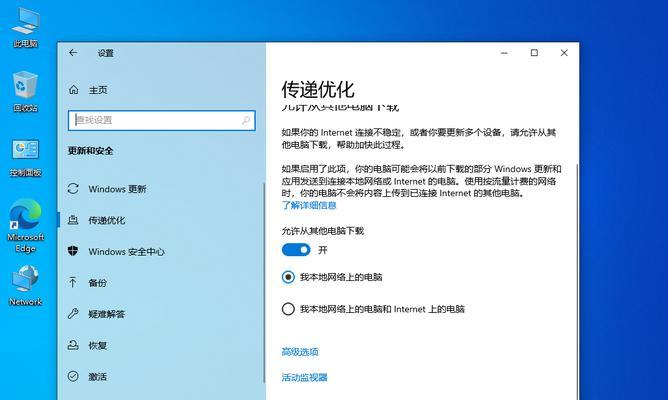Viewport: 668px width, 400px height.
Task: Open the 此电脑 desktop icon
Action: (25, 26)
